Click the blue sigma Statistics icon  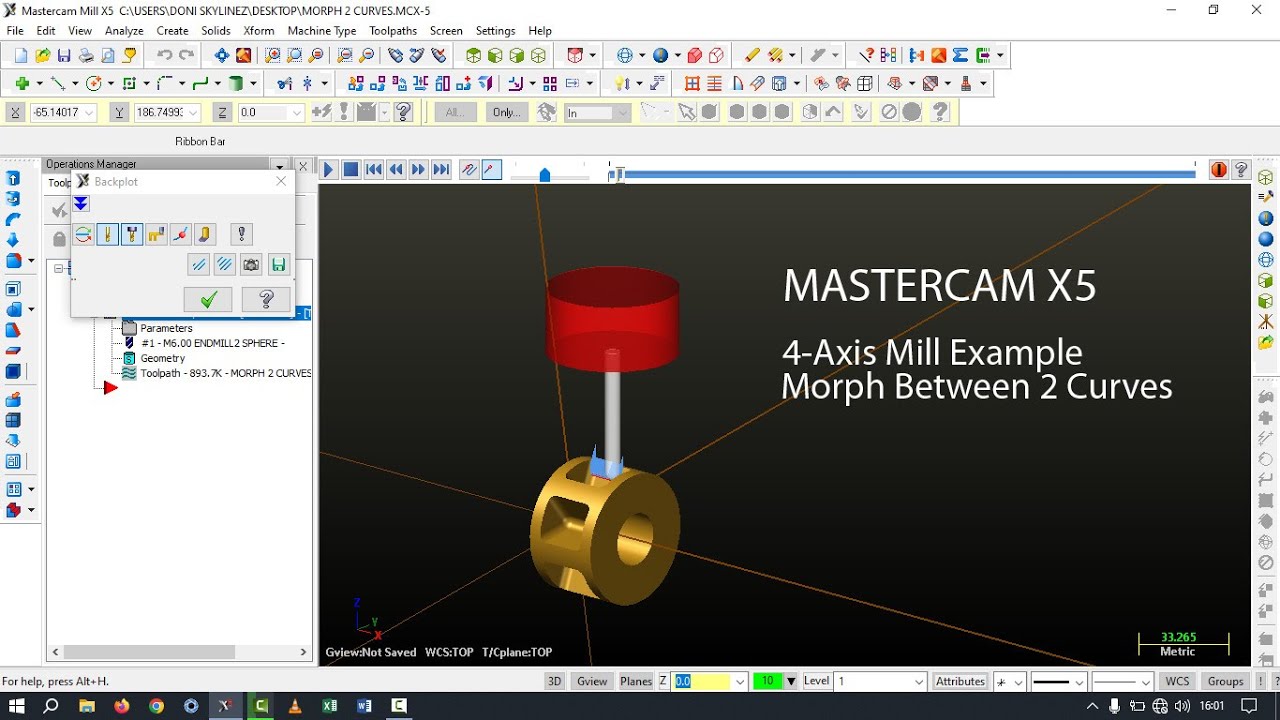[960, 56]
